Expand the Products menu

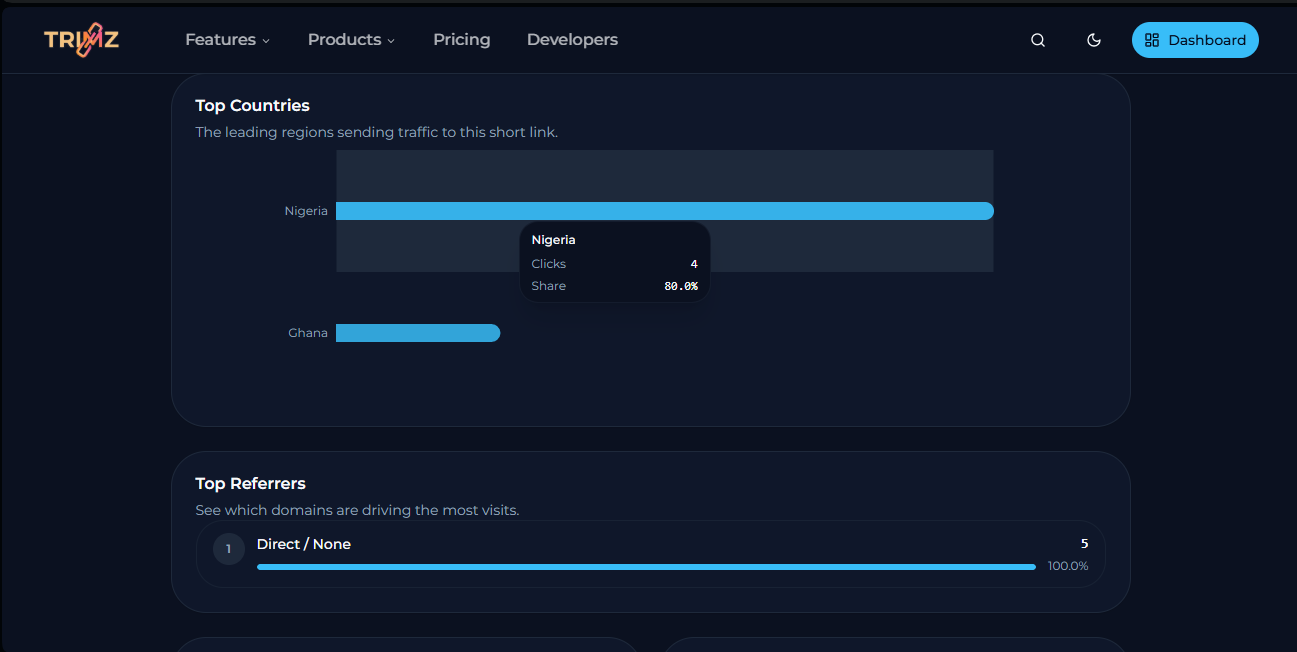[x=351, y=40]
